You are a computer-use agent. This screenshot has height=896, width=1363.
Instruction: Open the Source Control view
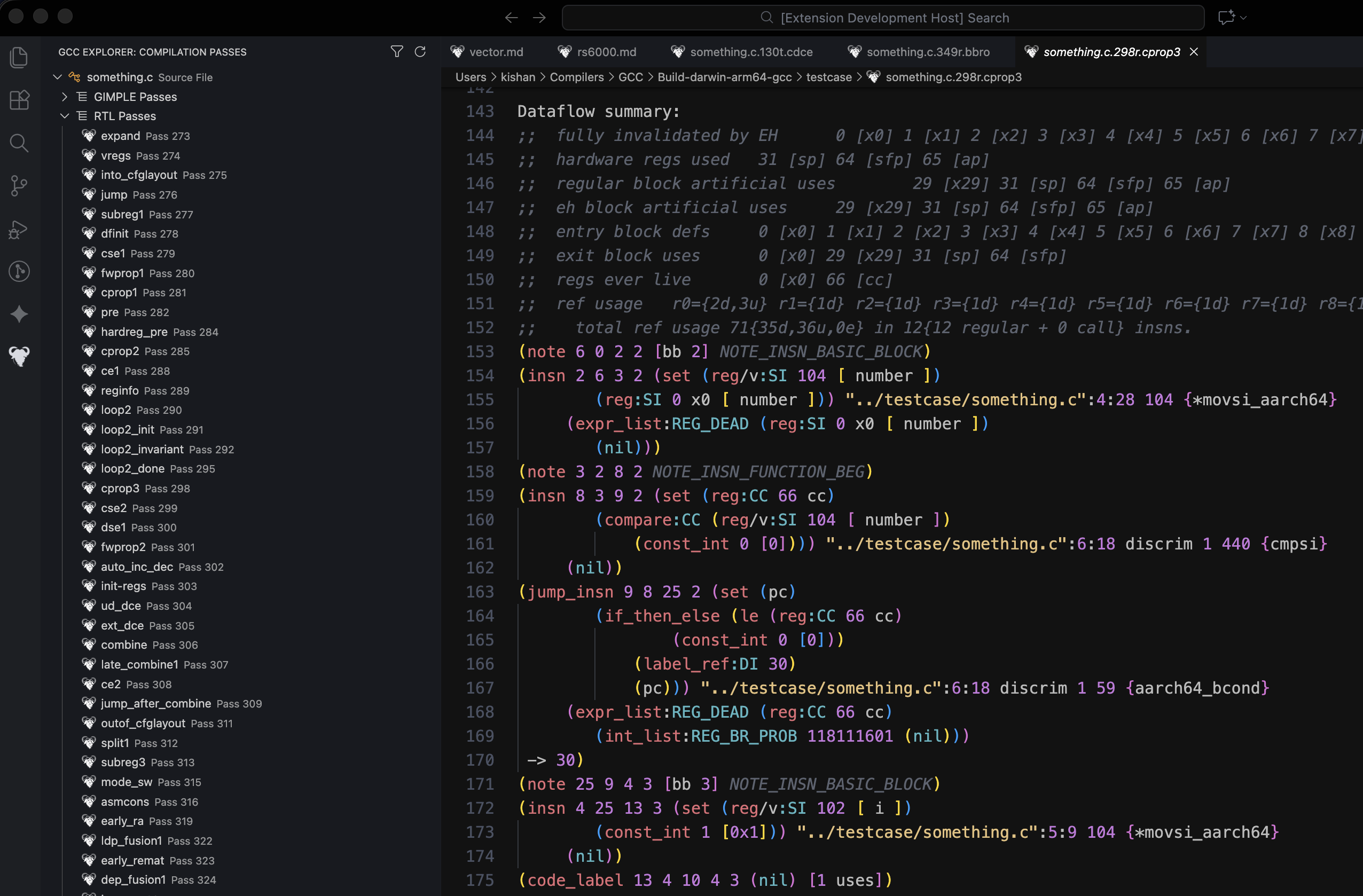[x=19, y=185]
